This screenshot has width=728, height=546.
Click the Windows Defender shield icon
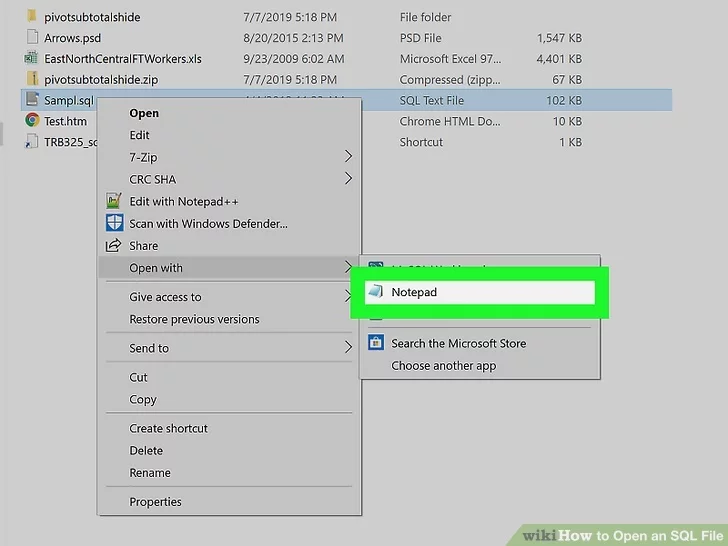113,223
